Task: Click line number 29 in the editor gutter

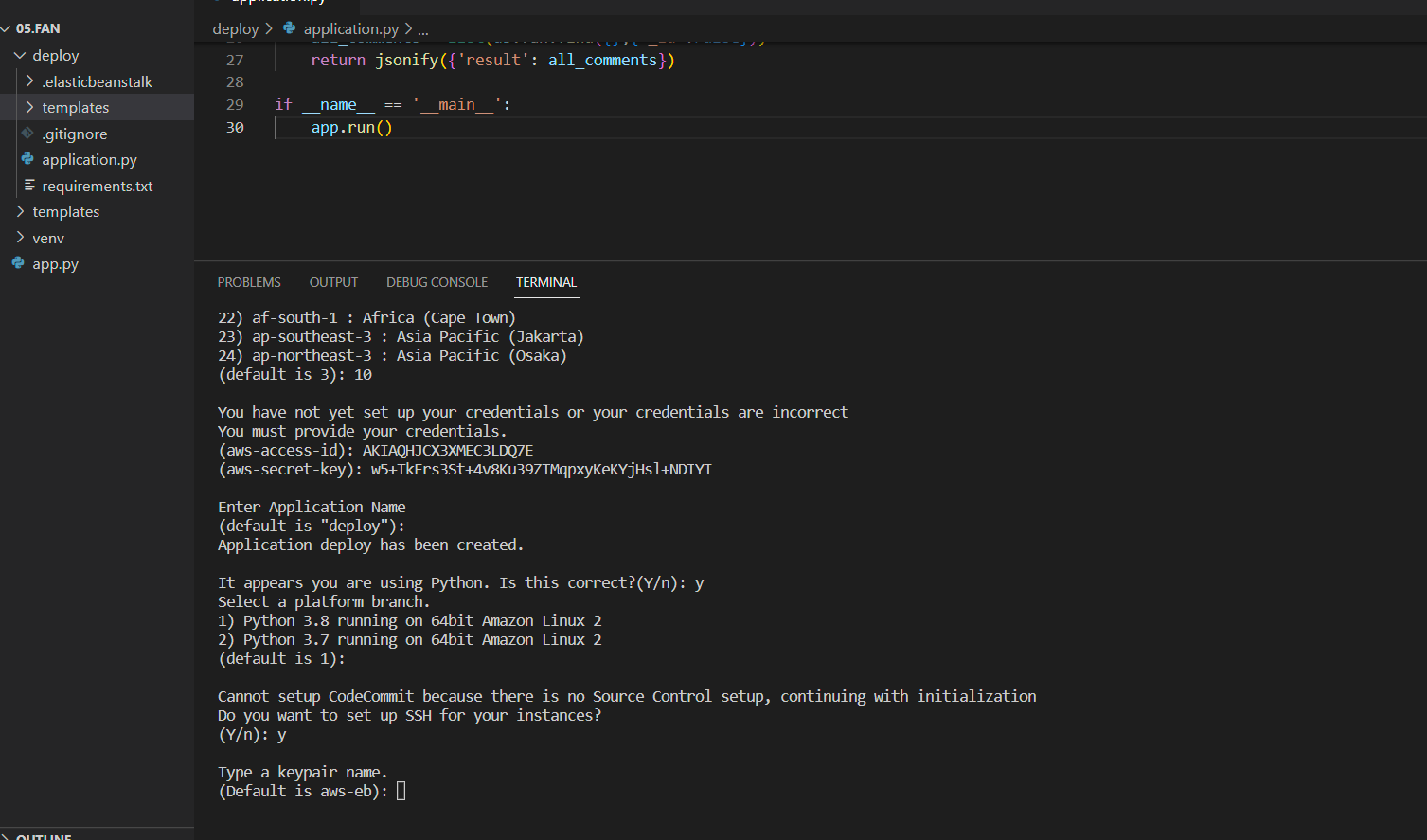Action: pos(235,105)
